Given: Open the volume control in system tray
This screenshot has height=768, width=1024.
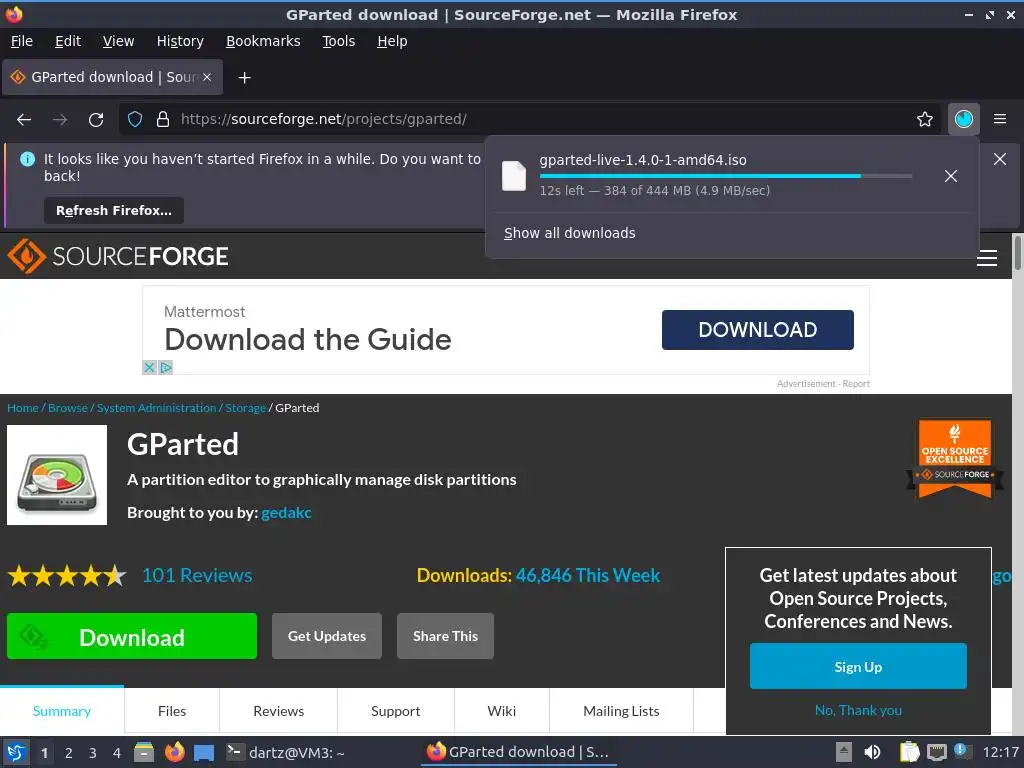Looking at the screenshot, I should click(872, 752).
